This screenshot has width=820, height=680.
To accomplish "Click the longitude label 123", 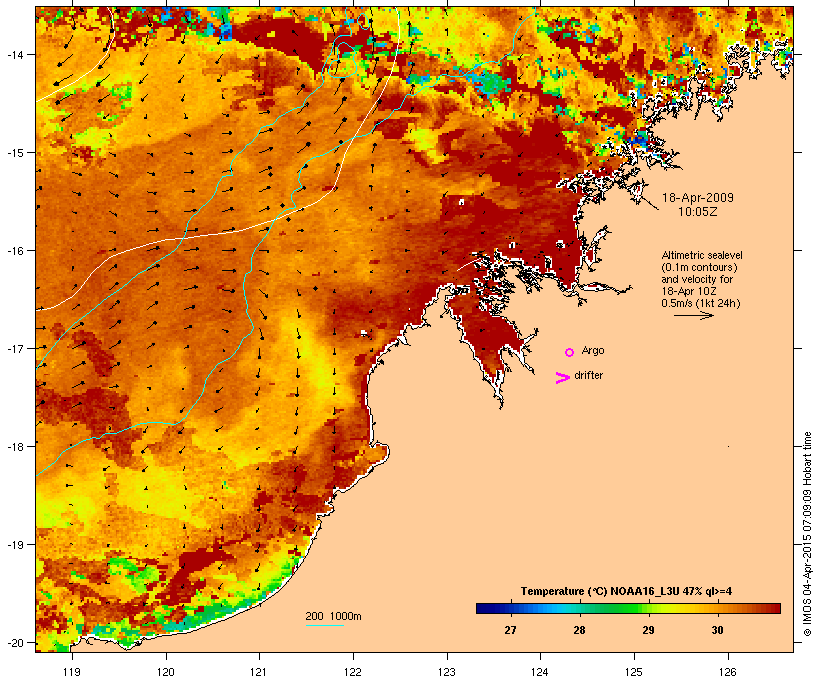I will pyautogui.click(x=447, y=672).
